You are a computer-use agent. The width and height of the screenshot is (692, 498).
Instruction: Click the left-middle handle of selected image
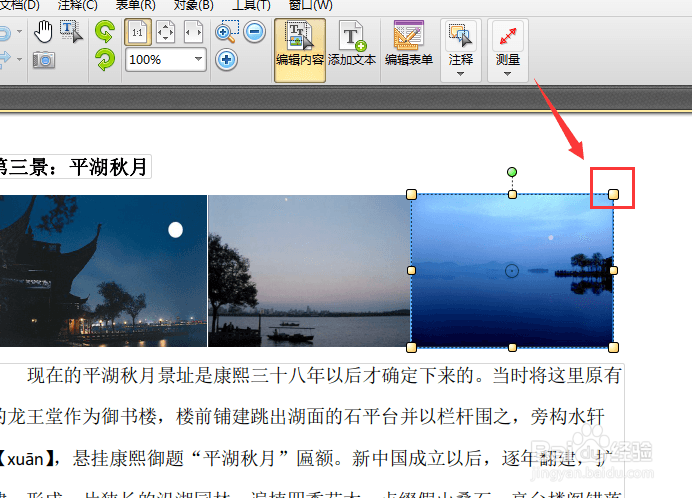(x=411, y=270)
